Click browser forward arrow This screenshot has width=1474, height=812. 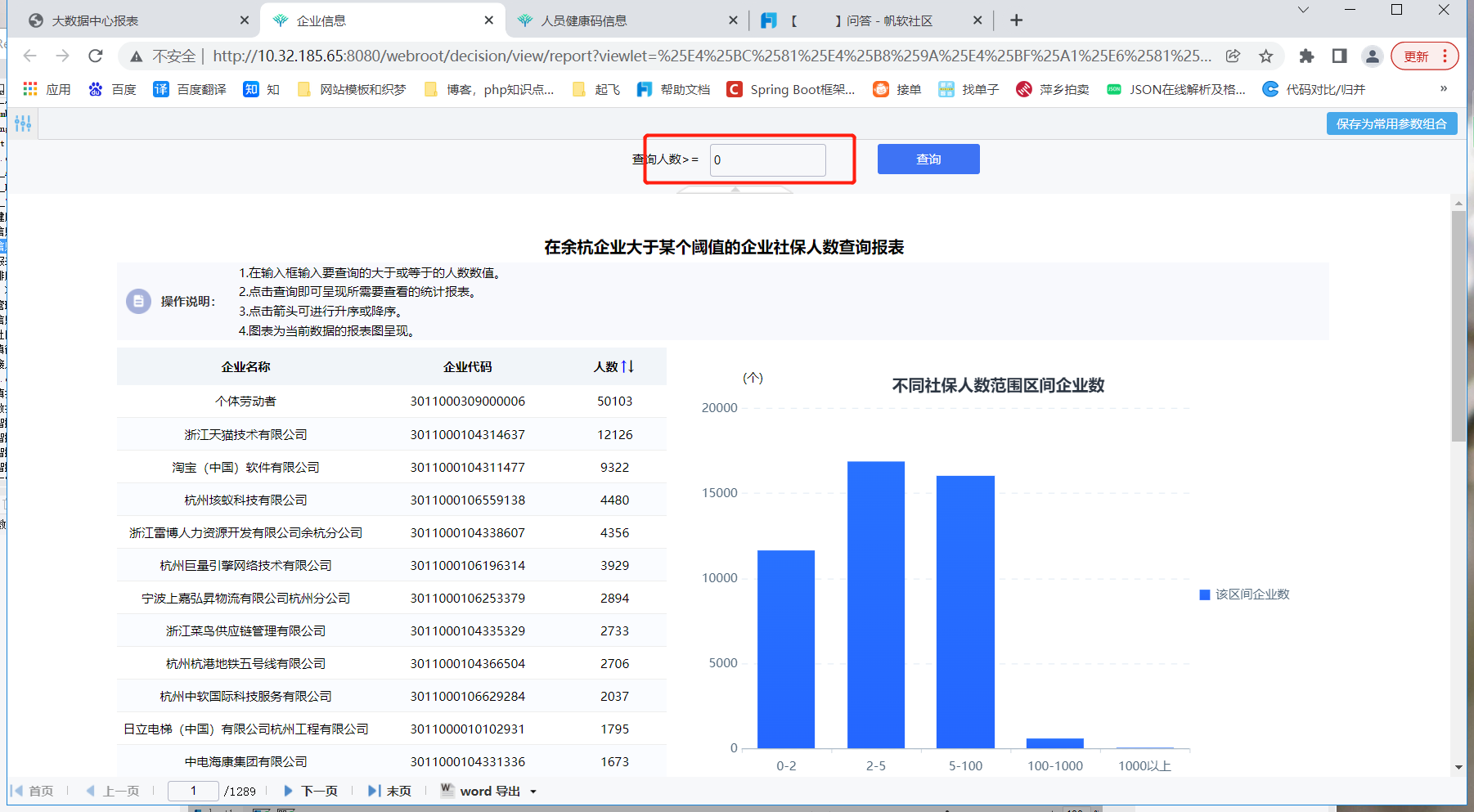(x=63, y=56)
